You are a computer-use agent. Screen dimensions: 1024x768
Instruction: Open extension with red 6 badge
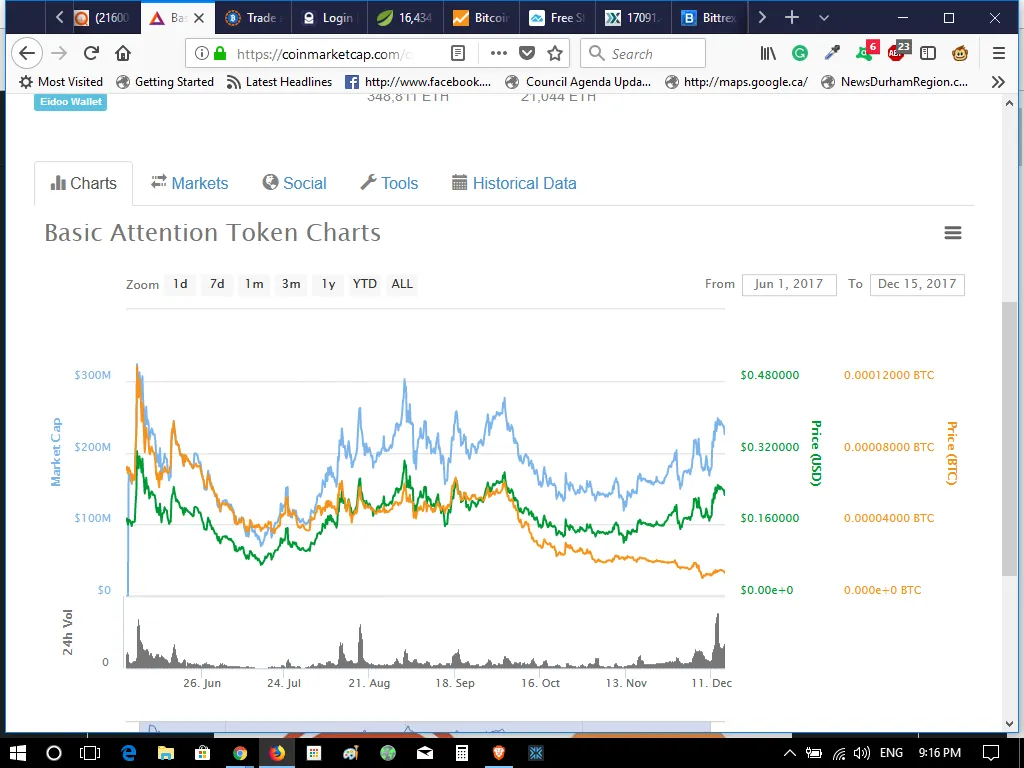pos(867,52)
